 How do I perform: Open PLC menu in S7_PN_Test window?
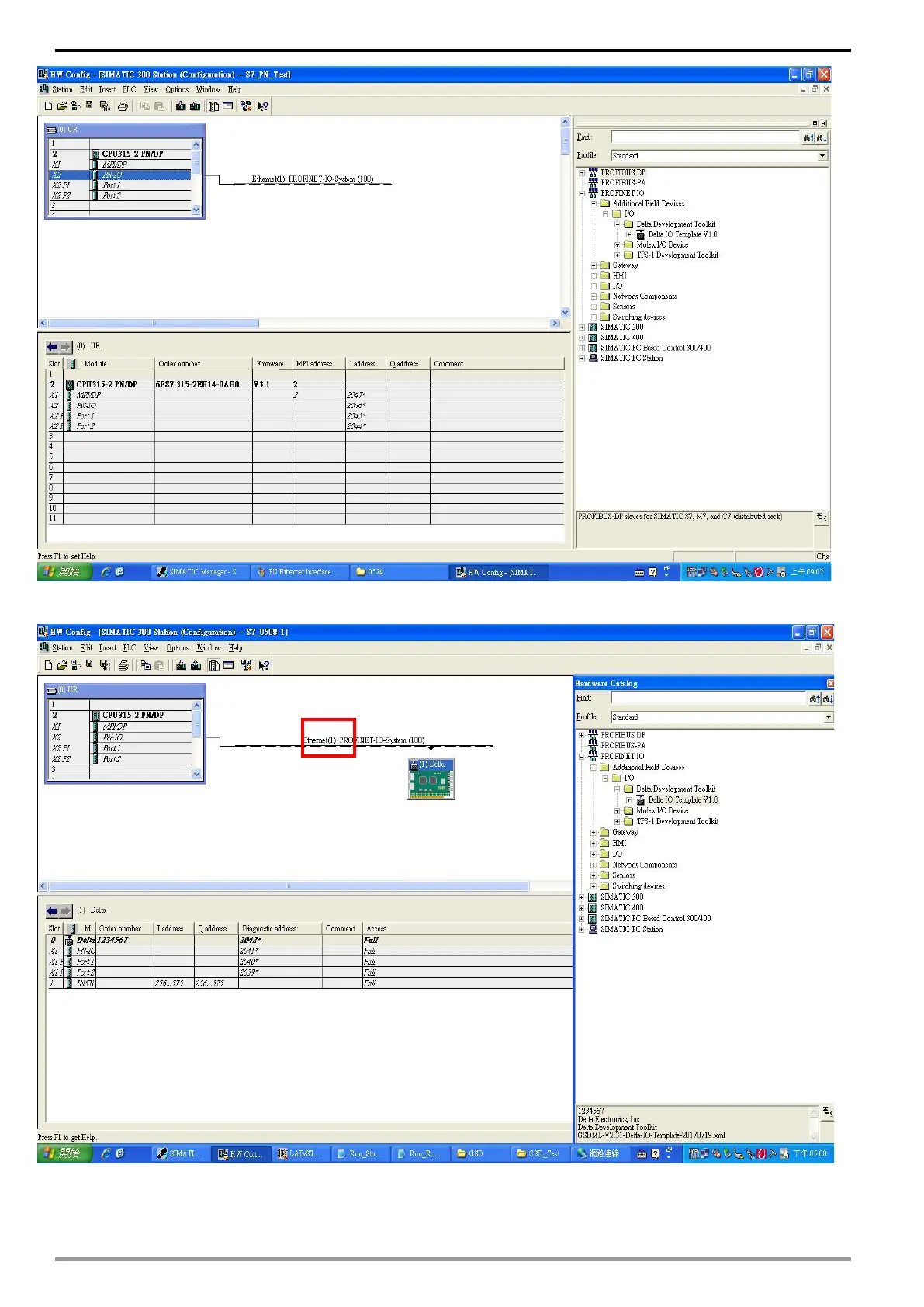[129, 90]
